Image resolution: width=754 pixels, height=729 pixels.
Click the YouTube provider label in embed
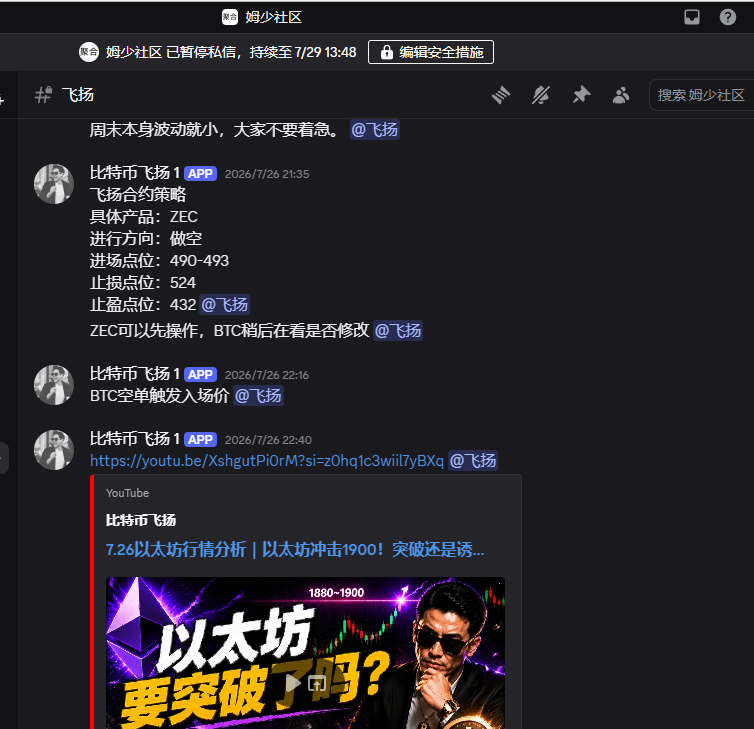(127, 493)
